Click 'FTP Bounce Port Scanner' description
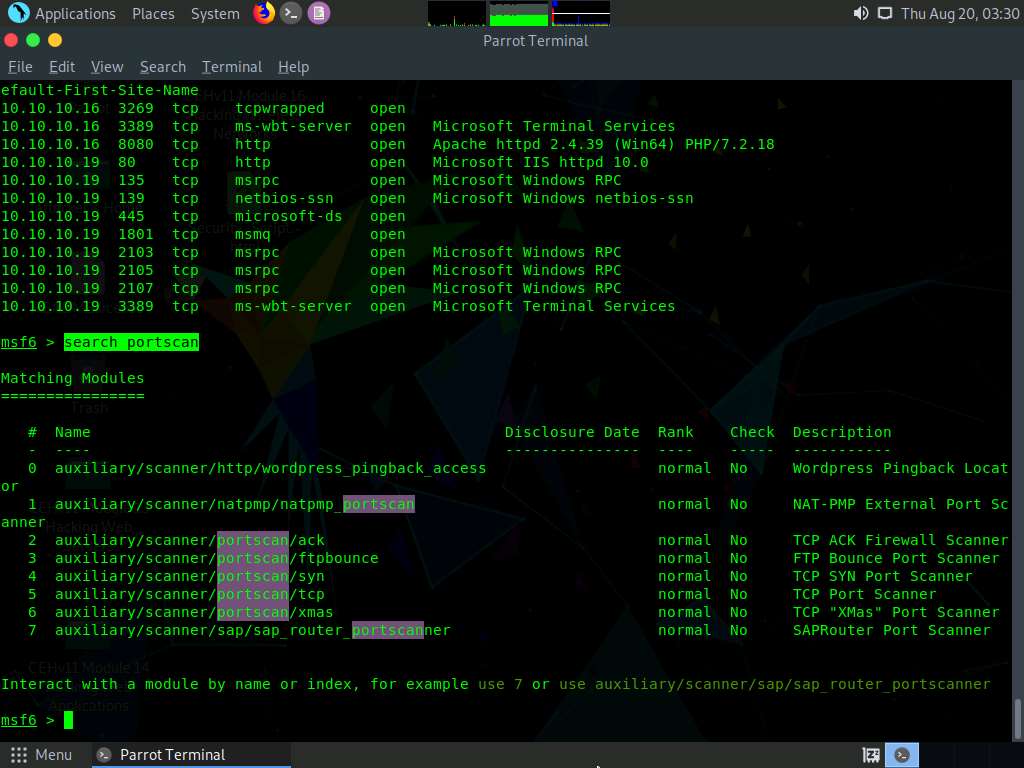The image size is (1024, 768). click(x=896, y=558)
